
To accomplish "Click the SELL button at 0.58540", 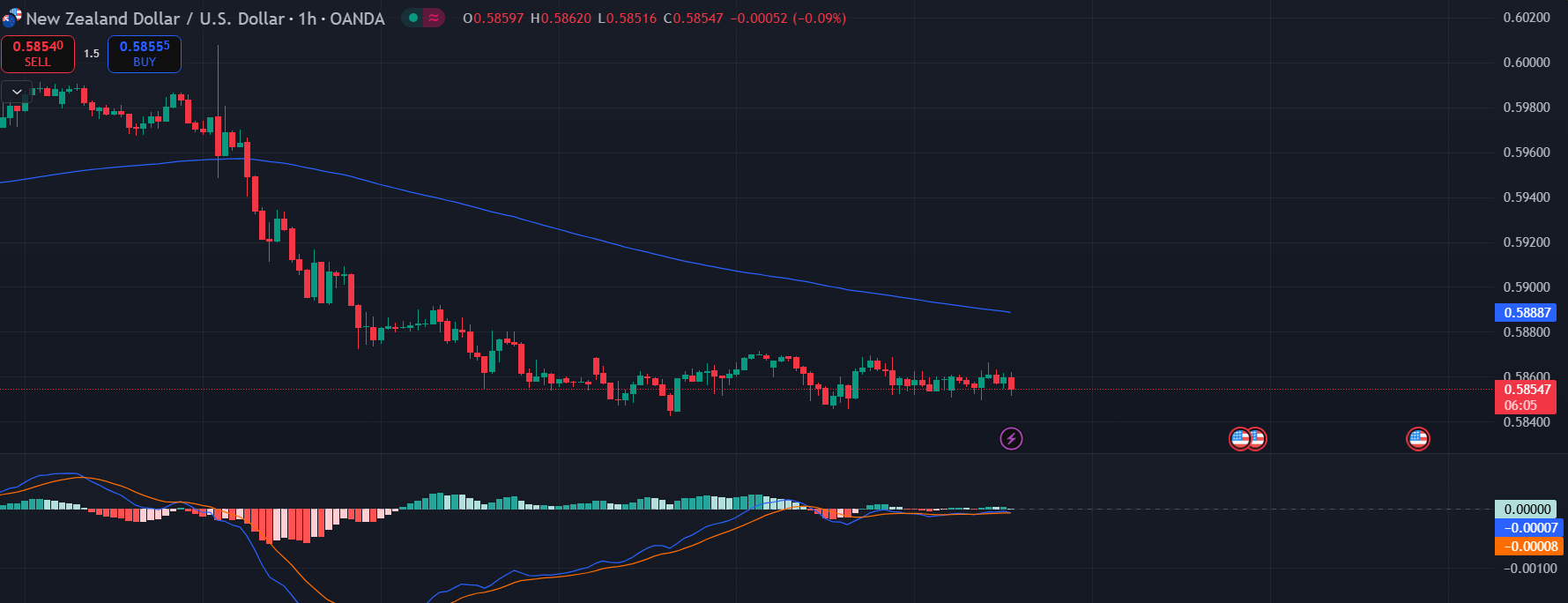I will [x=38, y=54].
